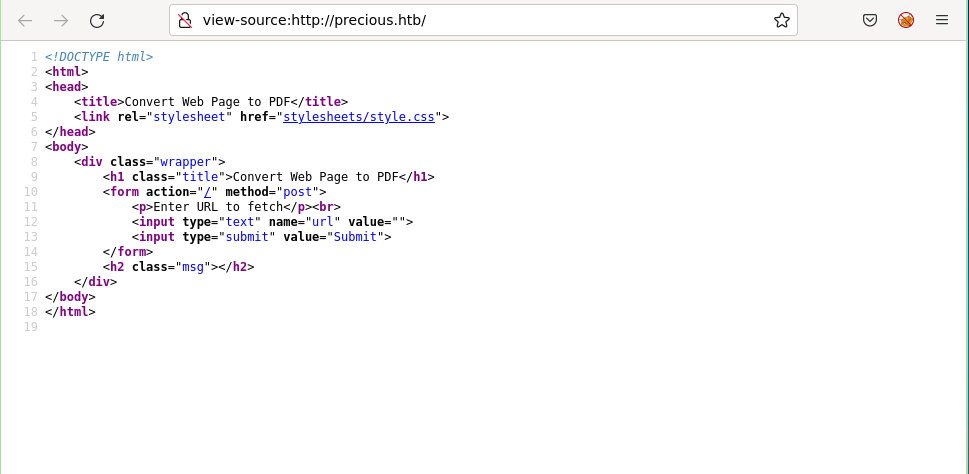Click the opening title tag on line 4
The height and width of the screenshot is (474, 969).
98,102
